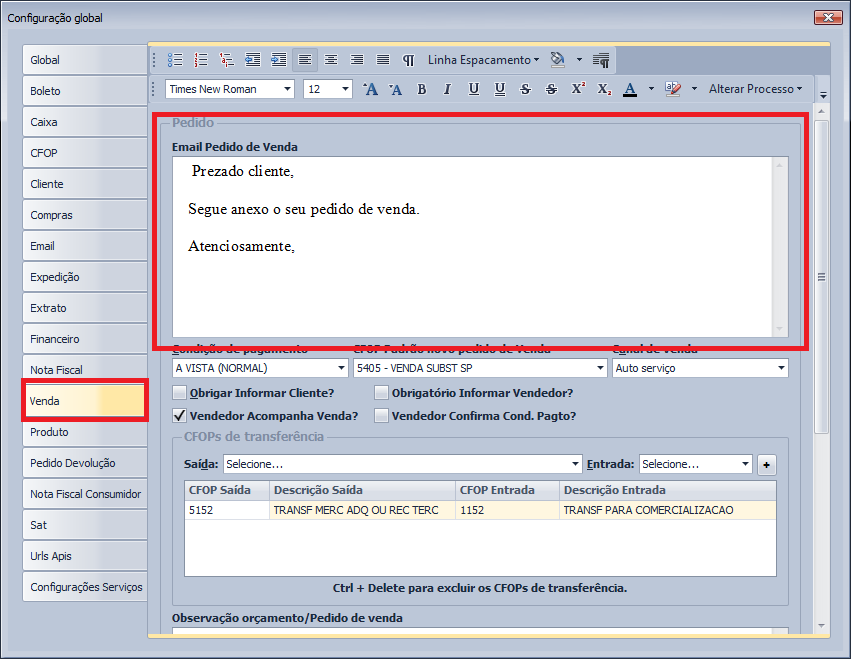This screenshot has height=659, width=851.
Task: Click the bullet list icon
Action: 175,60
